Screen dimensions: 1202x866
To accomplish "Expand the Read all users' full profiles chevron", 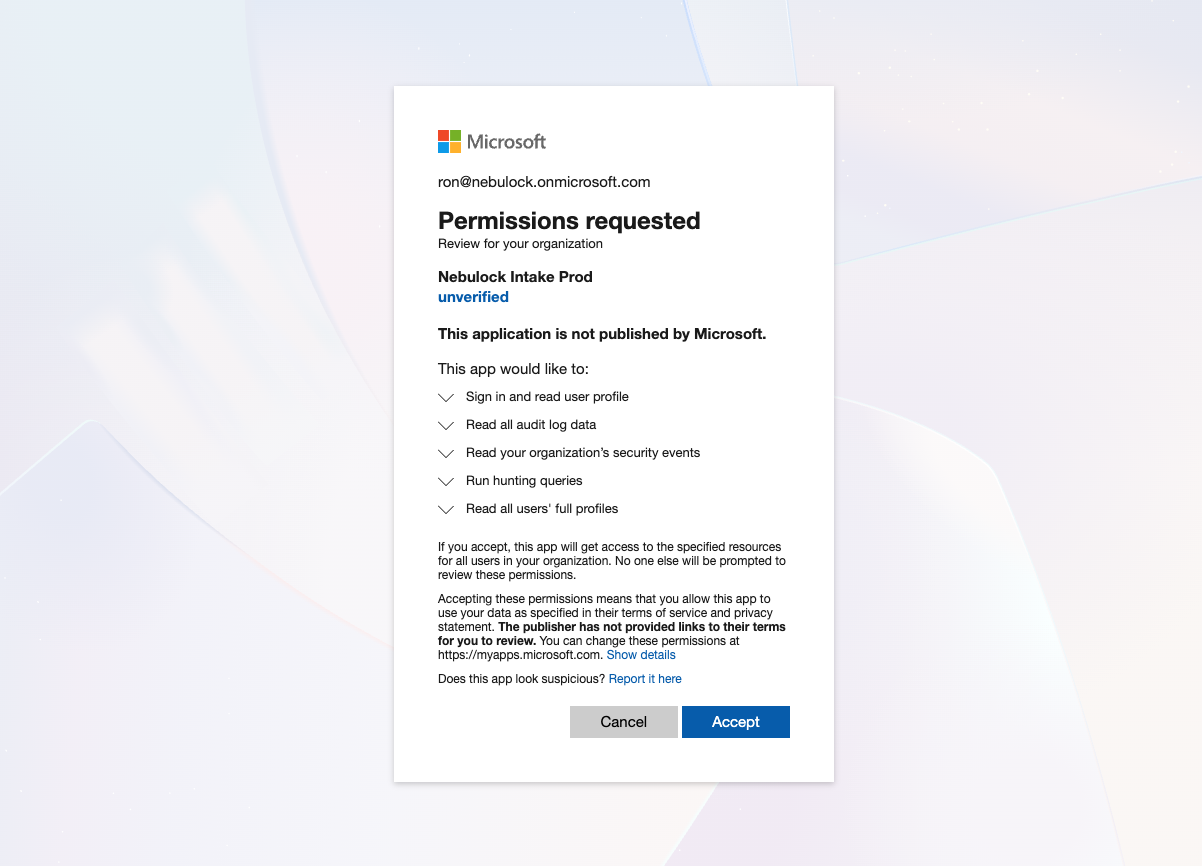I will 446,509.
